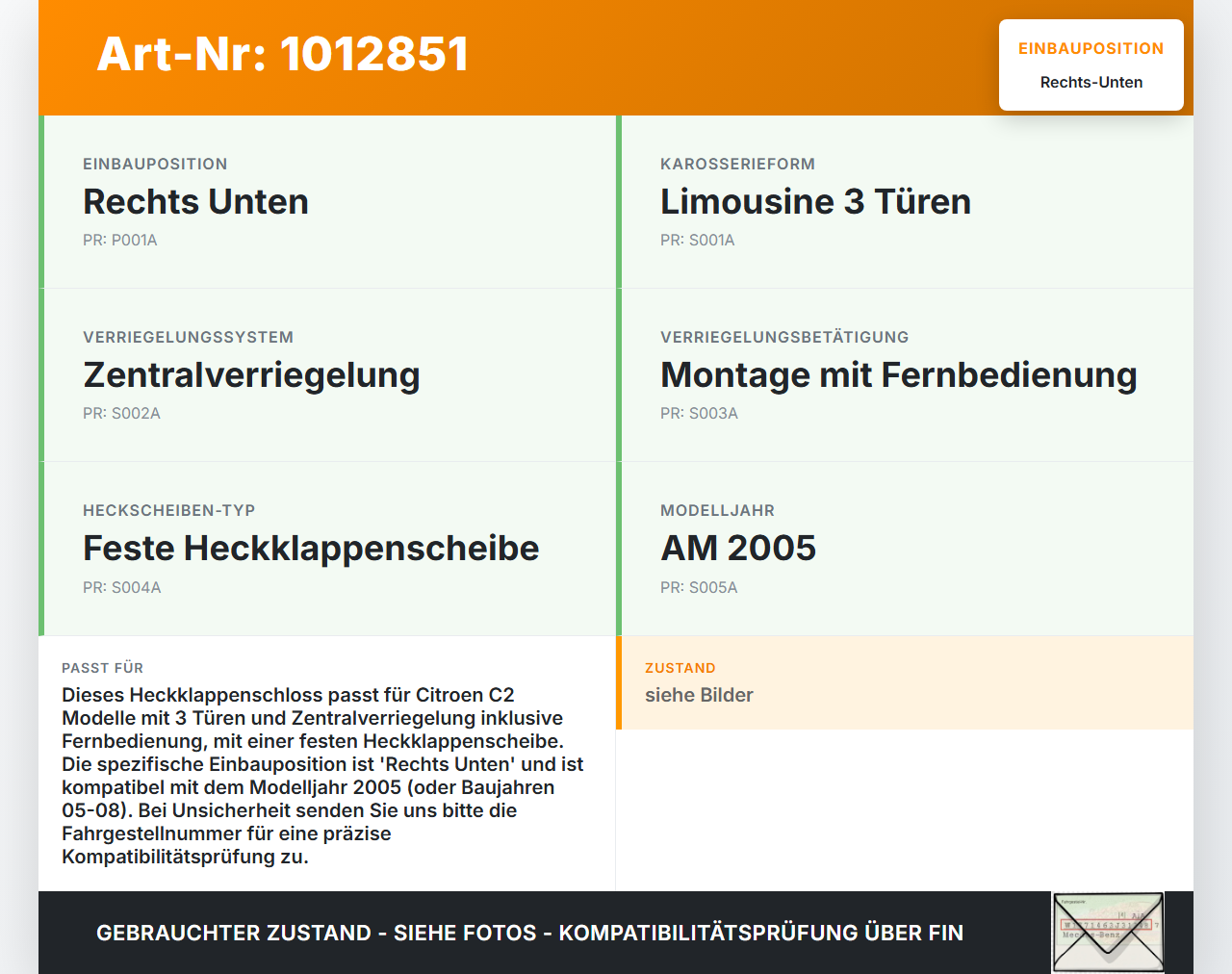Click the 'PR: S005A' code
This screenshot has height=974, width=1232.
[699, 588]
